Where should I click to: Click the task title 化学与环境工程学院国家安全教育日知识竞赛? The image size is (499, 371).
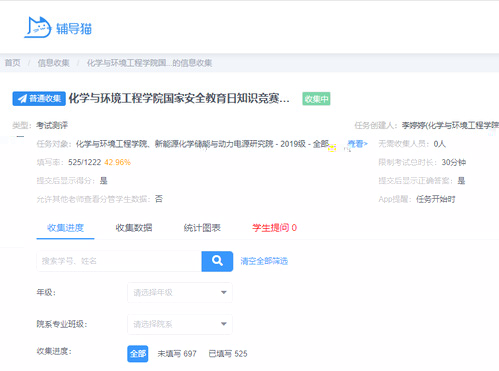(x=179, y=99)
